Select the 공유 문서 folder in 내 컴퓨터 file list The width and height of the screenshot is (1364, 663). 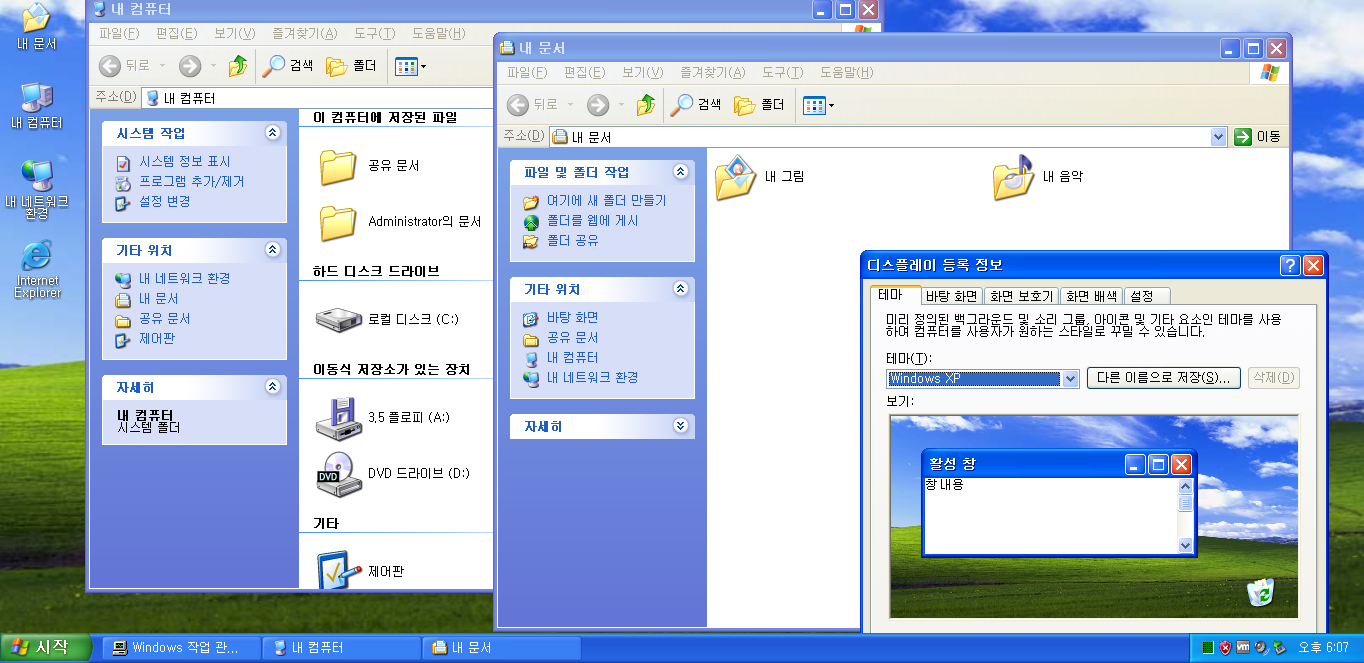pos(369,166)
